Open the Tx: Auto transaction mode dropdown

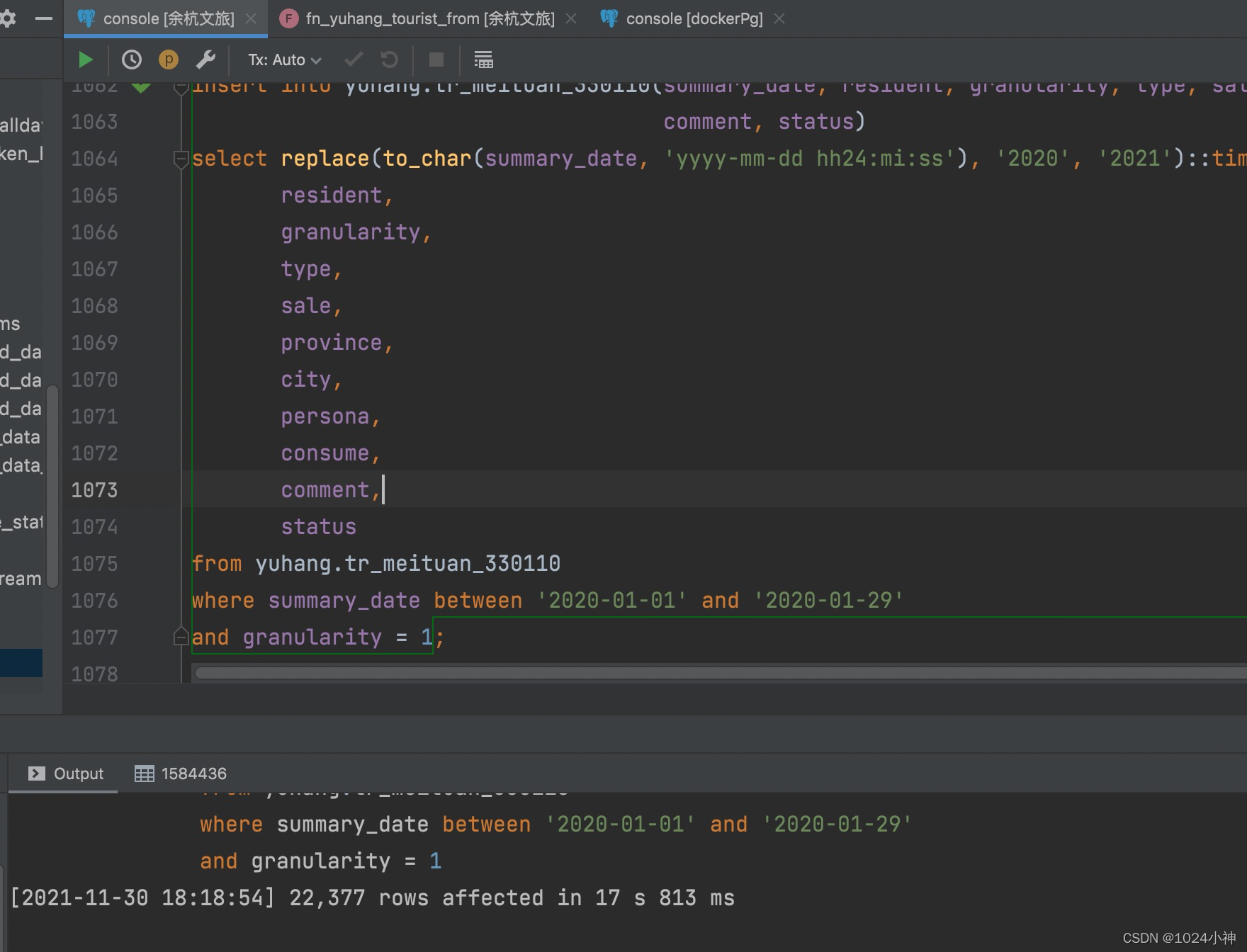pyautogui.click(x=282, y=59)
